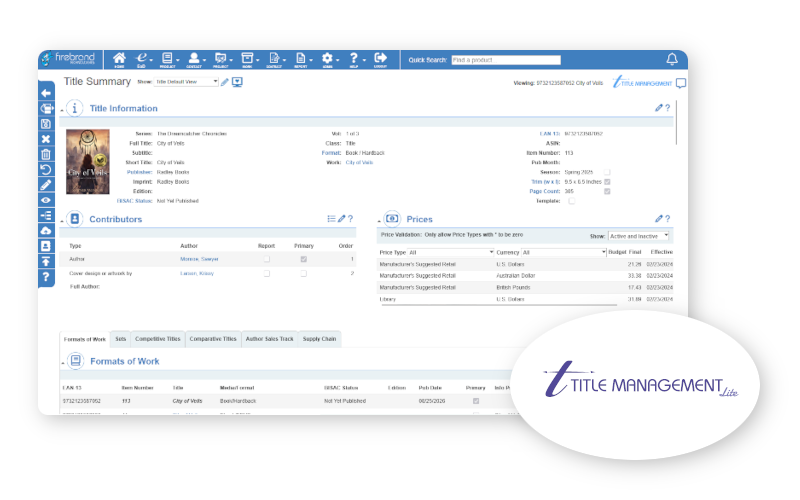
Task: Open Title Default View dropdown
Action: point(186,82)
